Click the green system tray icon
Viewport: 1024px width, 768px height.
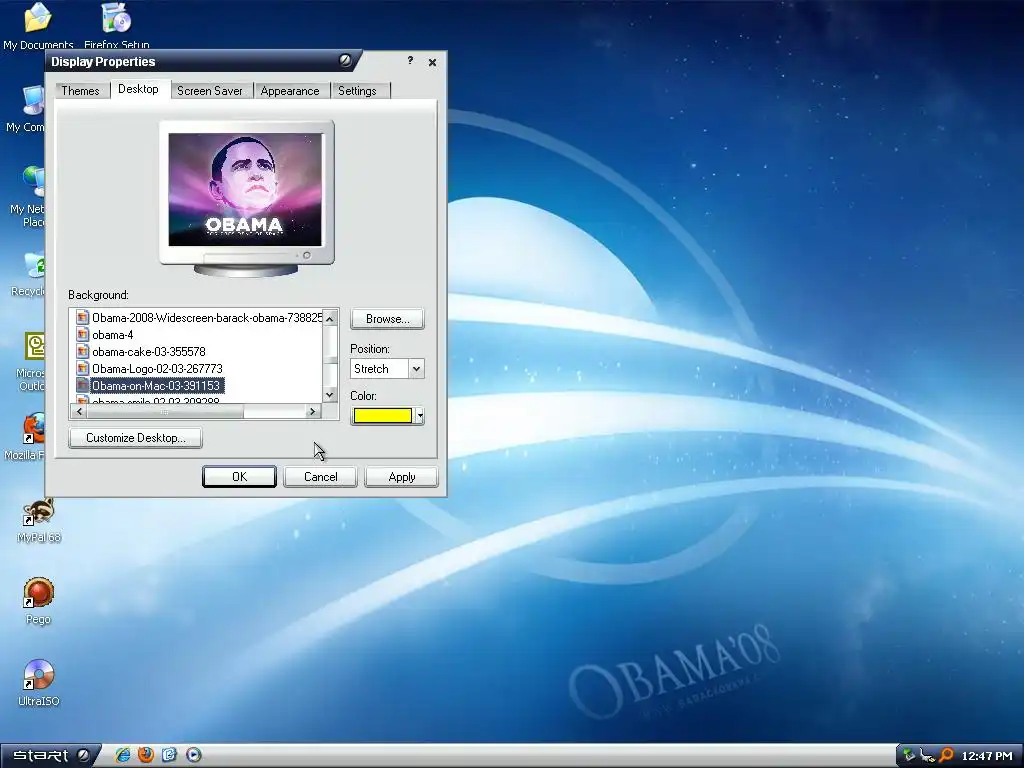click(908, 756)
